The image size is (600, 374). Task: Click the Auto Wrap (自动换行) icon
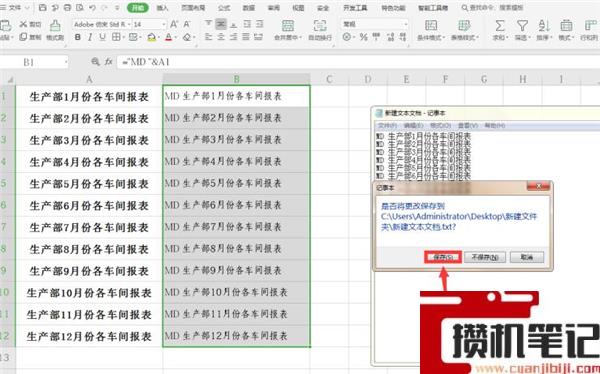click(320, 26)
